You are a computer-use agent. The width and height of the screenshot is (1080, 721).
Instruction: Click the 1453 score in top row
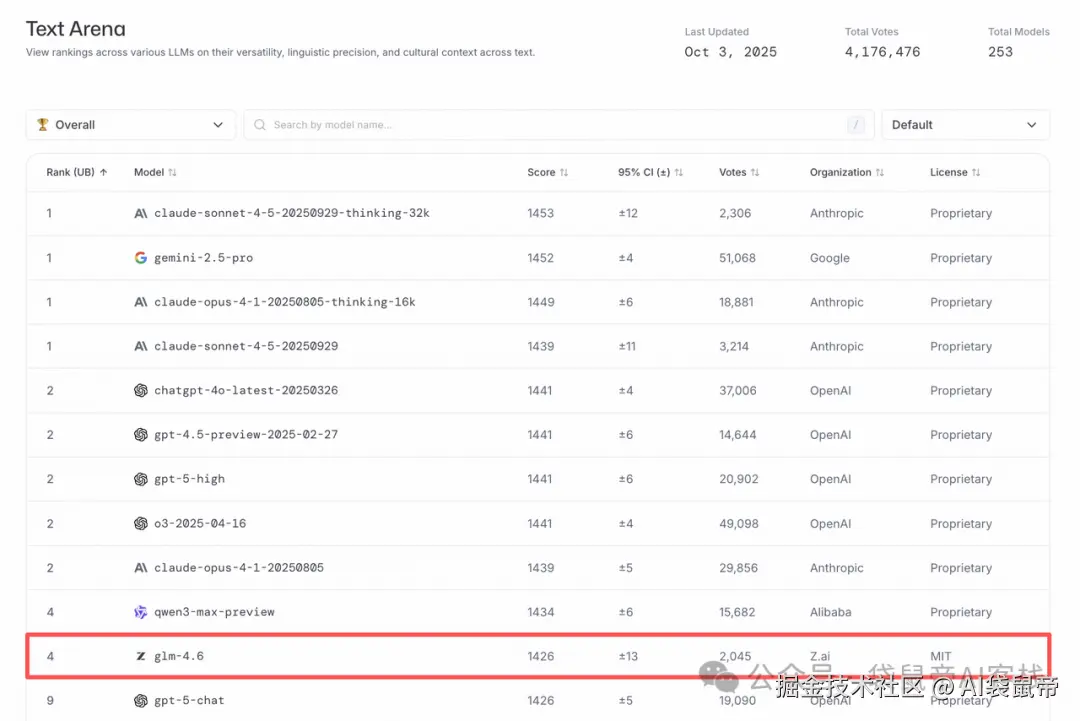point(541,213)
